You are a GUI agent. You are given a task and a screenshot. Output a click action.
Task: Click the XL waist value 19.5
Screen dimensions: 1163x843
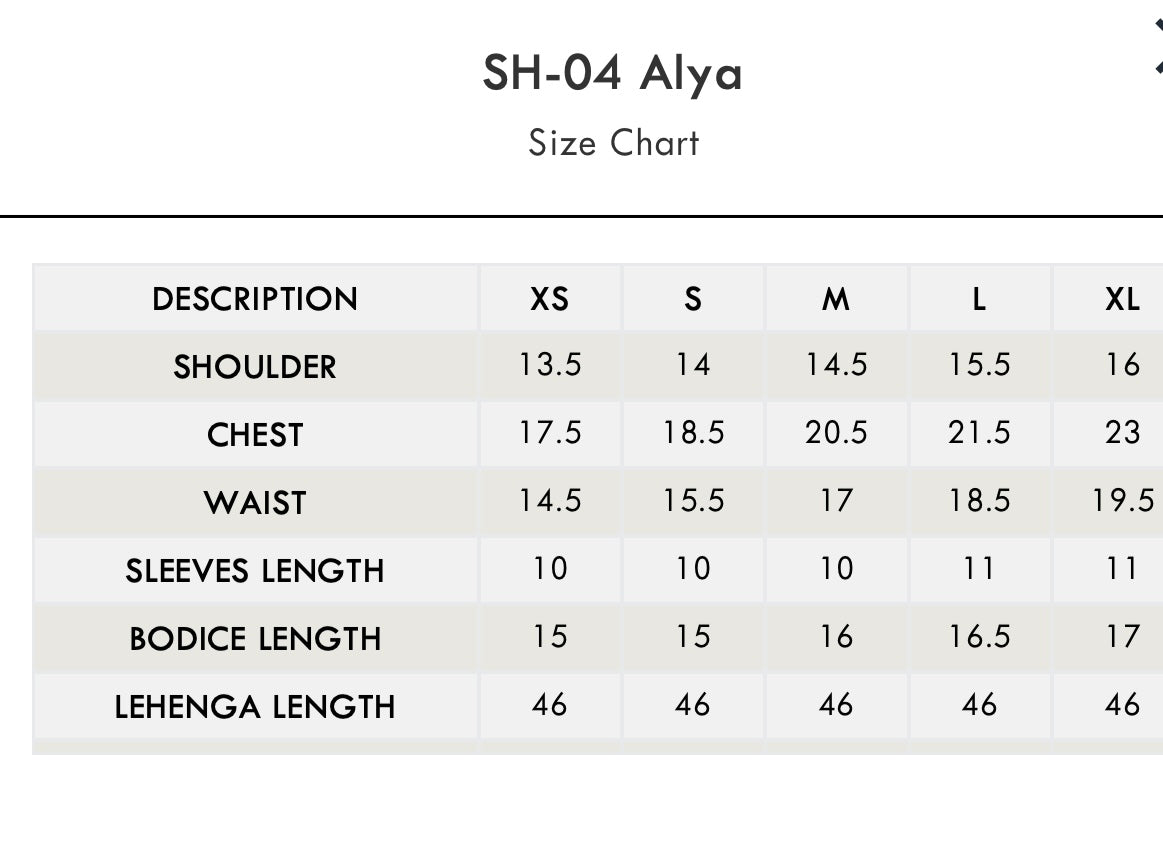pos(1122,501)
